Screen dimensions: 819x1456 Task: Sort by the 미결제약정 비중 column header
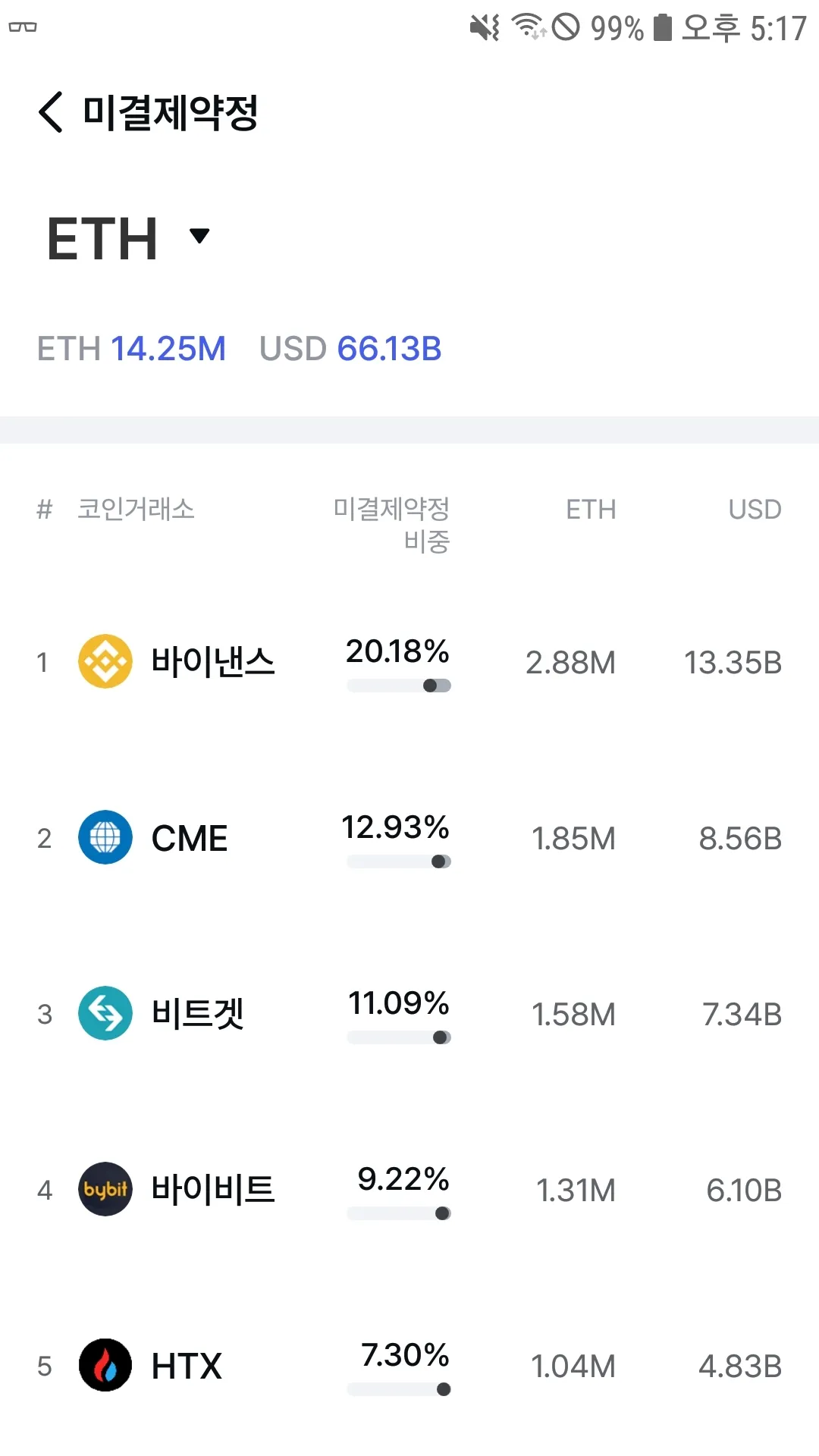pos(392,524)
